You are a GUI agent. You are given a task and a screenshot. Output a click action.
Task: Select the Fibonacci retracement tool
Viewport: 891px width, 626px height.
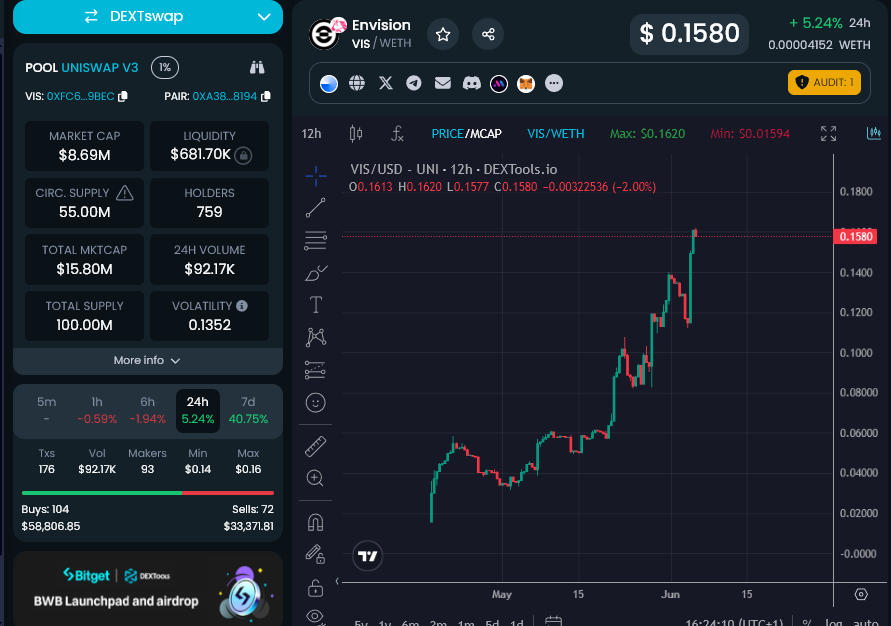pos(316,241)
